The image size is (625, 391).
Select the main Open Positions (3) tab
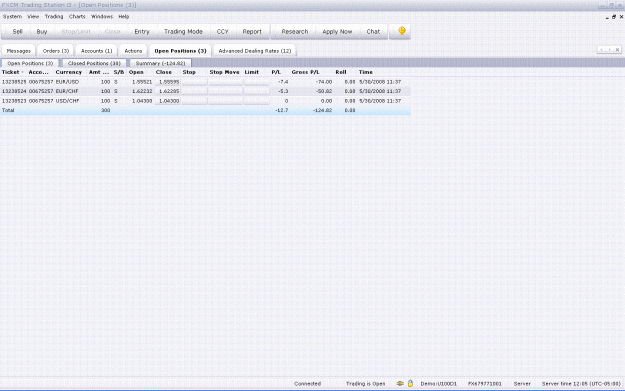click(180, 51)
